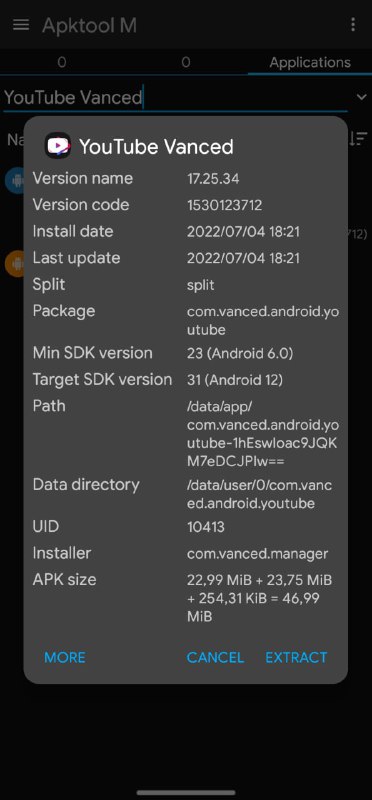
Task: Open the middle tab labeled 0
Action: [186, 62]
